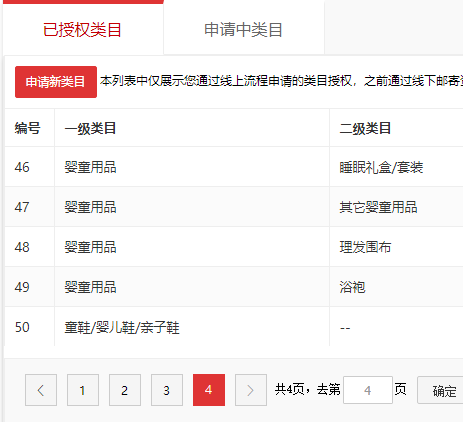Select row 50 童鞋/婴儿鞋/亲子鞋

pos(234,327)
